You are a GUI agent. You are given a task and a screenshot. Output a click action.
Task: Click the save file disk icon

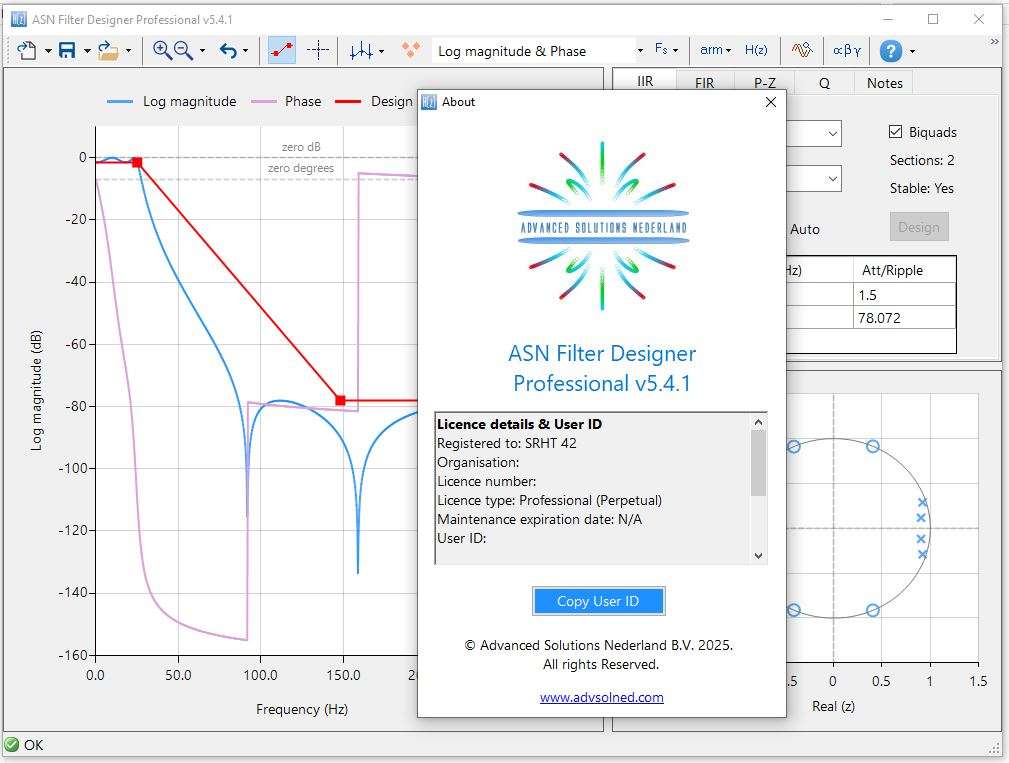(67, 50)
